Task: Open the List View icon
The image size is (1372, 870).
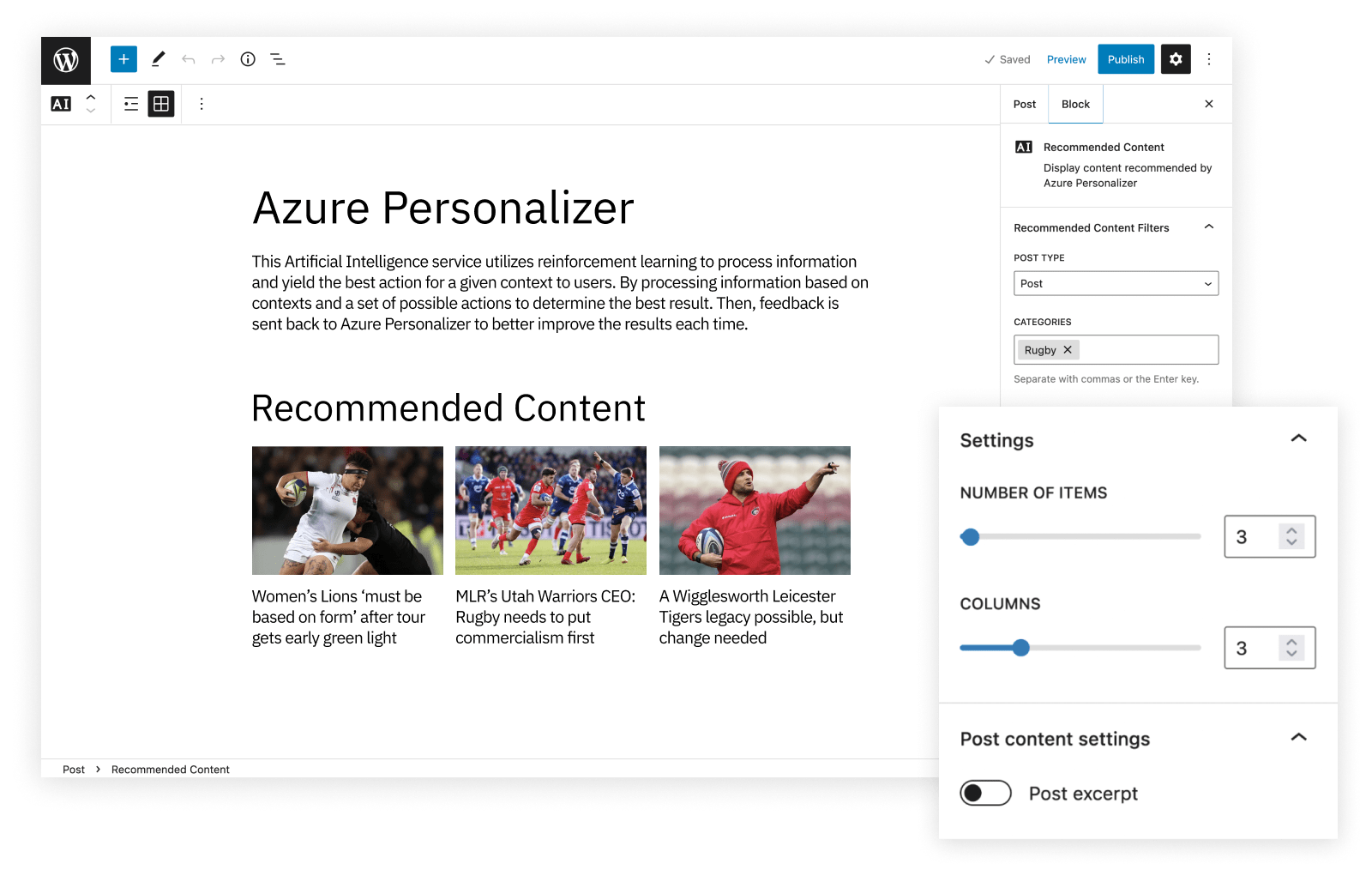Action: (x=278, y=59)
